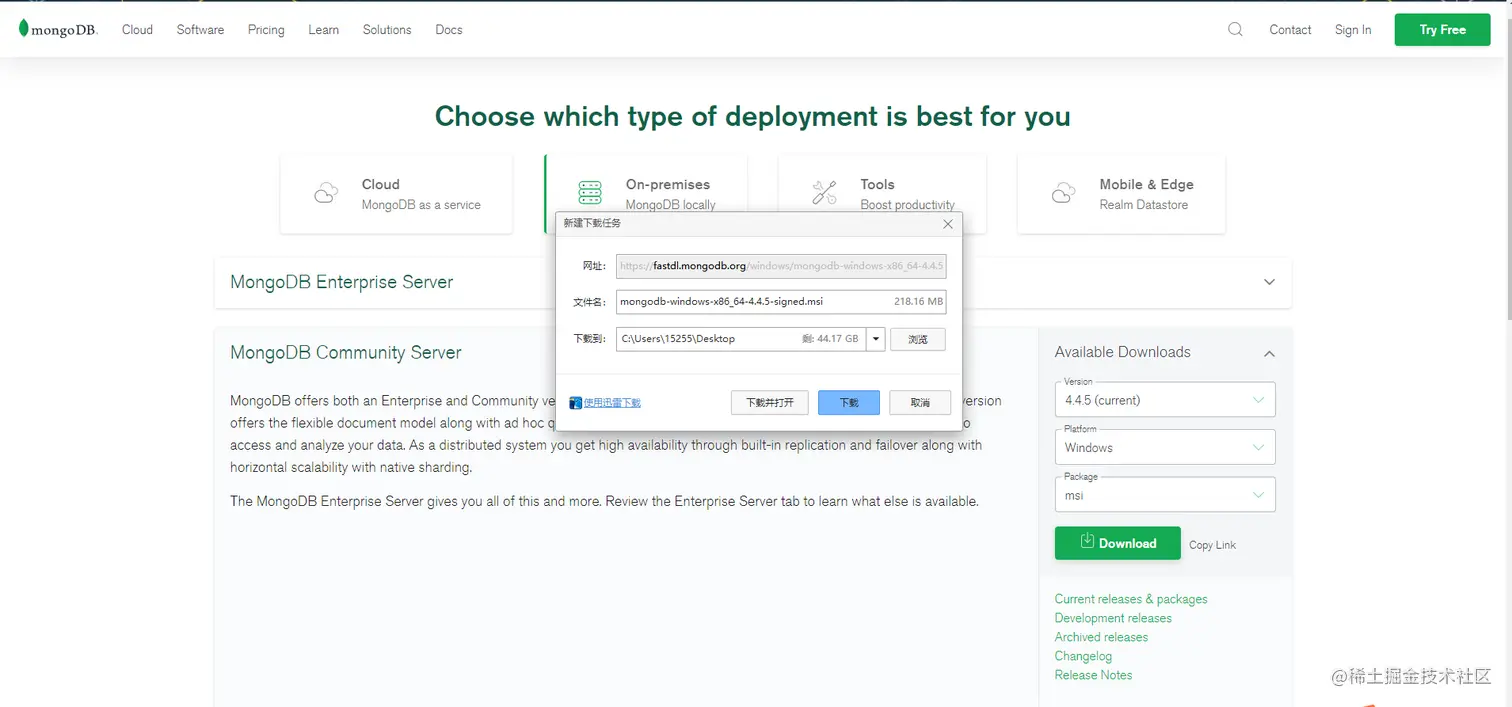Click the 浏览 browse button
Screen dimensions: 1512x707
[x=918, y=339]
